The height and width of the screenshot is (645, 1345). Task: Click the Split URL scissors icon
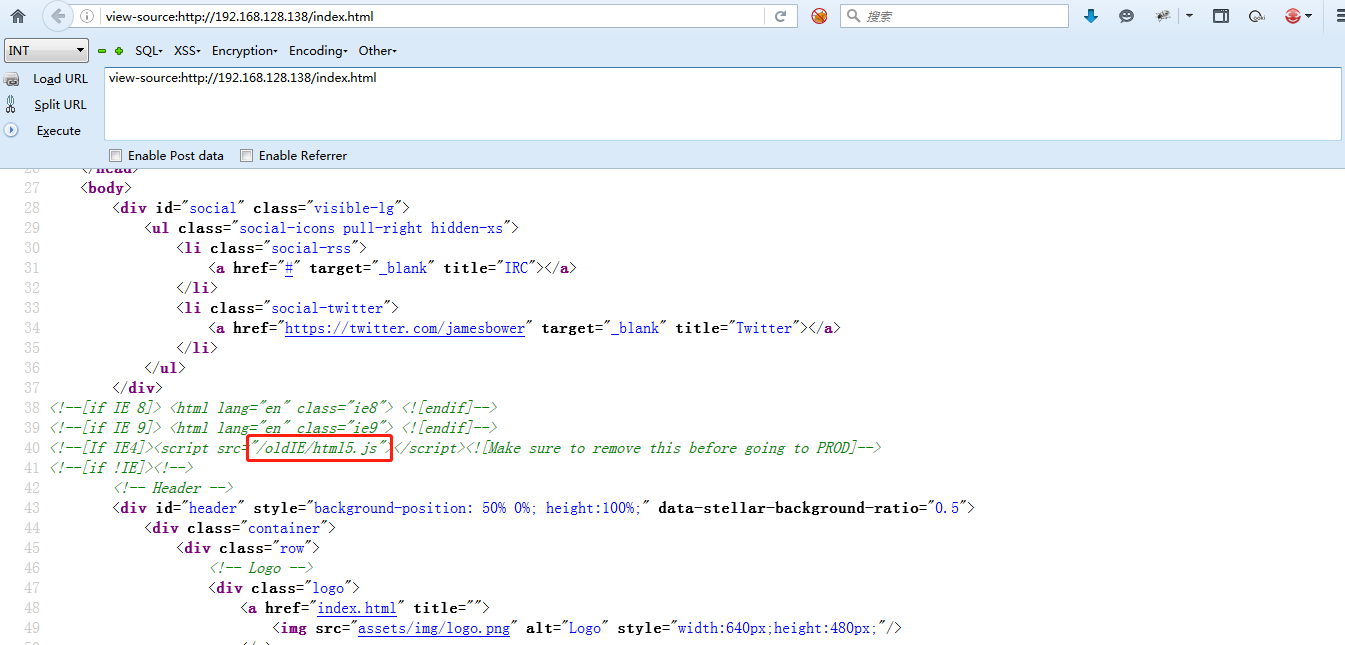pyautogui.click(x=11, y=104)
